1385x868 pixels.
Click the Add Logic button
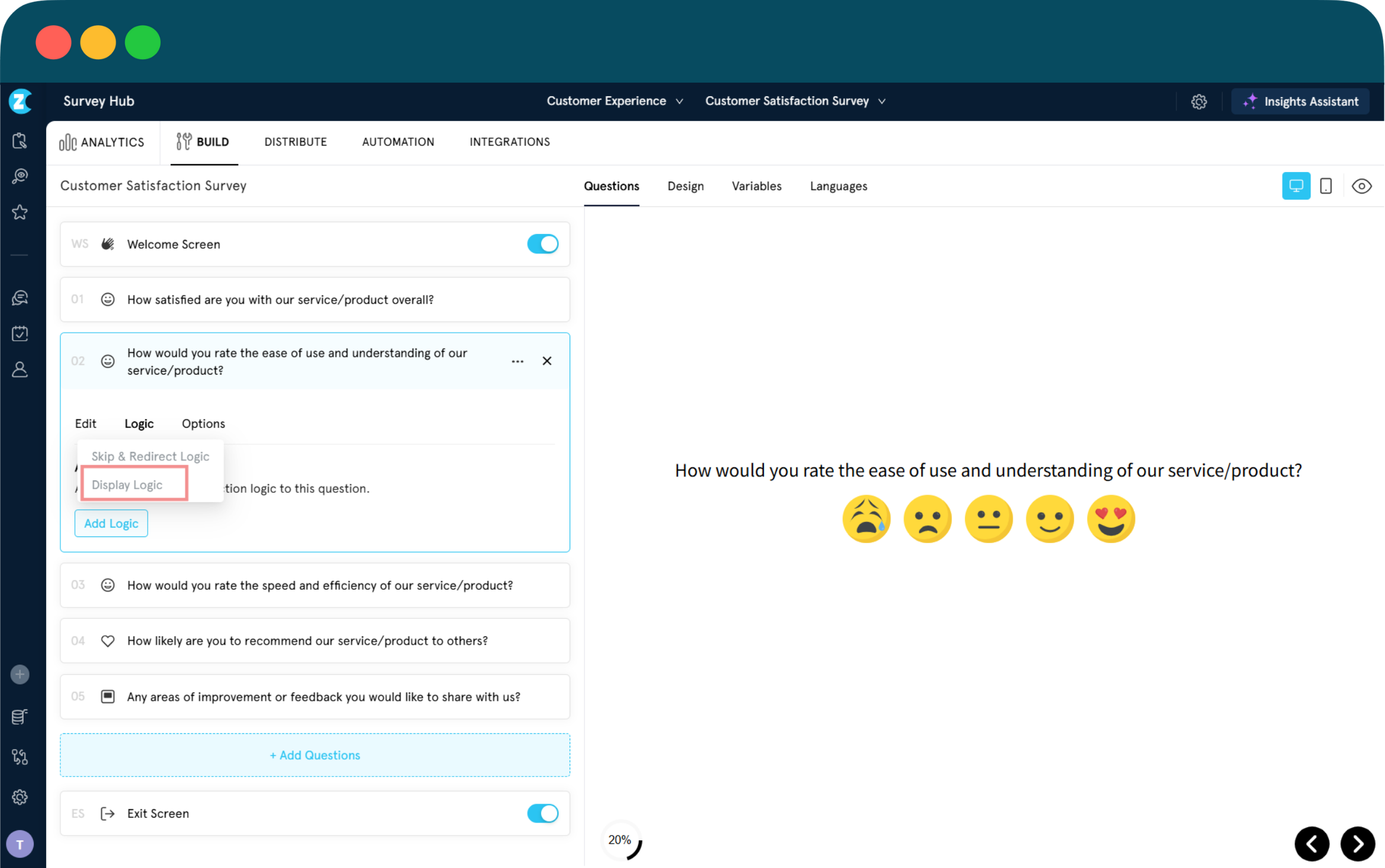point(111,524)
